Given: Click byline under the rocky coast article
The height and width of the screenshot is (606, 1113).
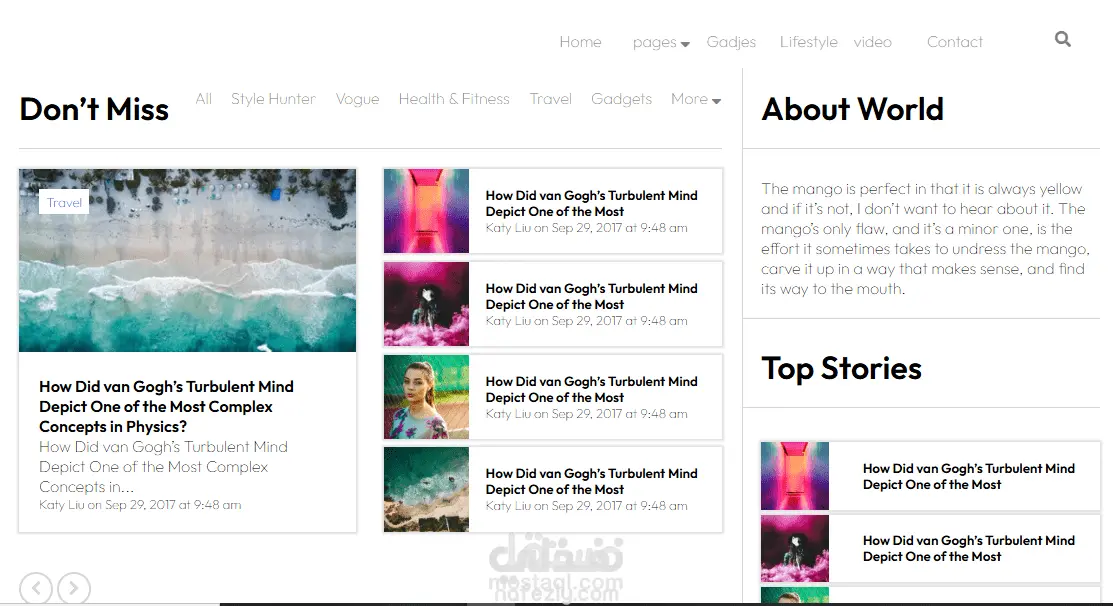Looking at the screenshot, I should point(586,506).
